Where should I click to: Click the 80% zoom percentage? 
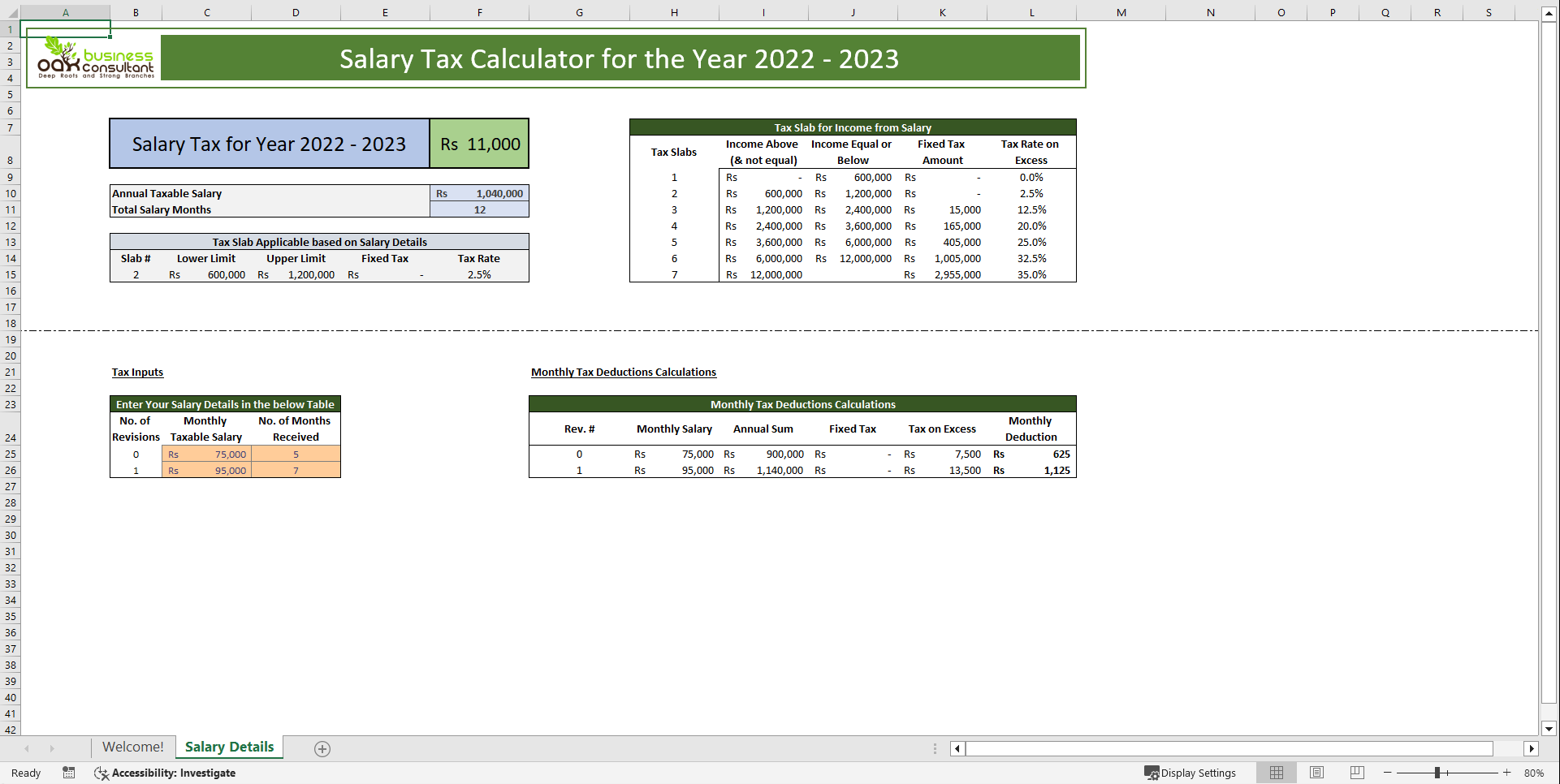pyautogui.click(x=1533, y=773)
